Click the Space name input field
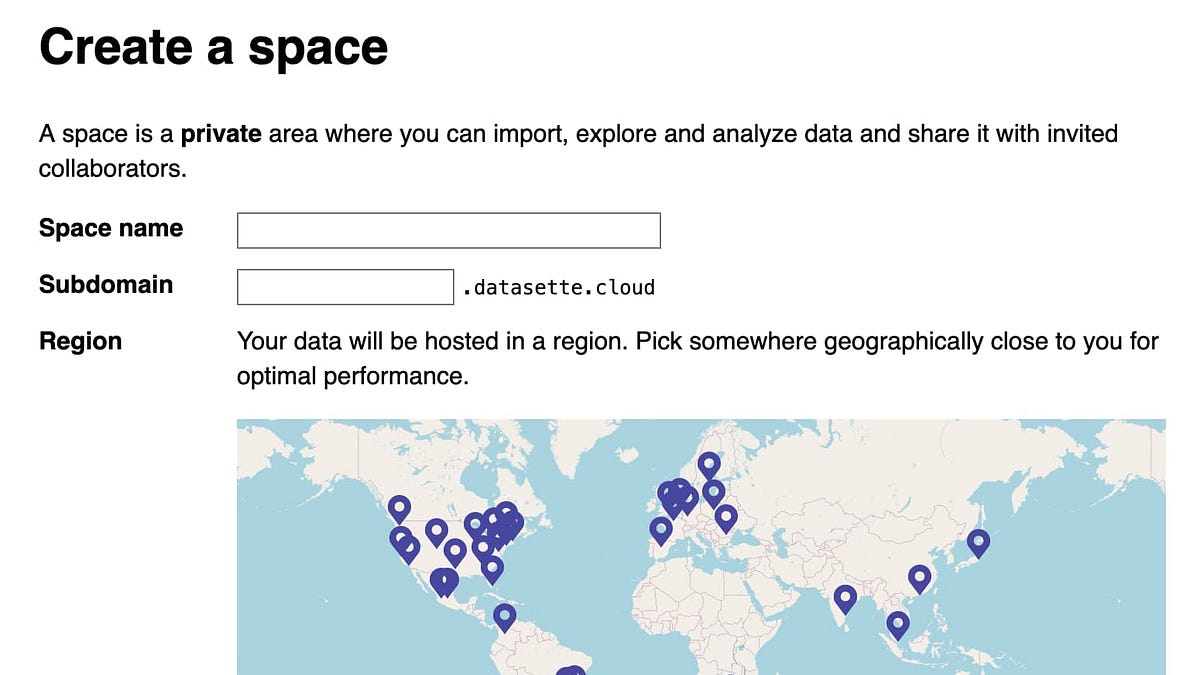1200x675 pixels. click(x=448, y=230)
